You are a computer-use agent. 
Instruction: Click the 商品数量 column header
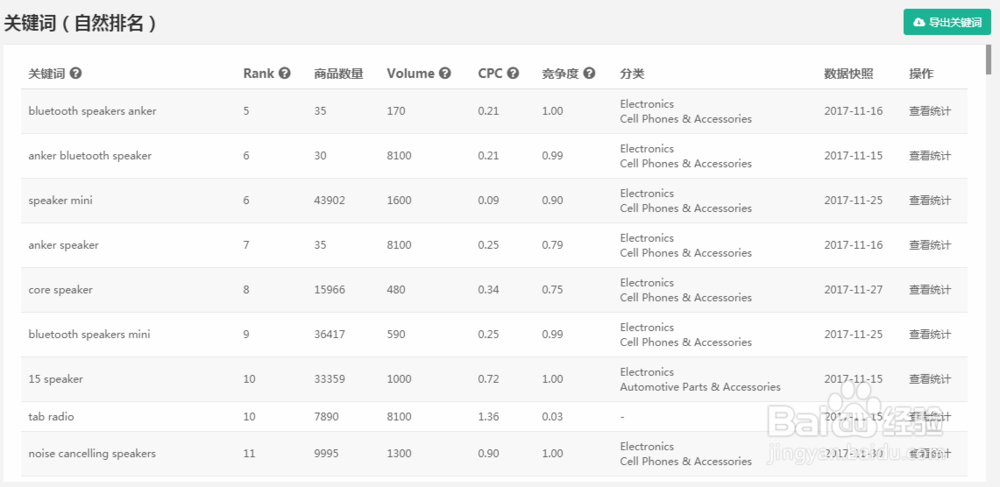(x=339, y=73)
